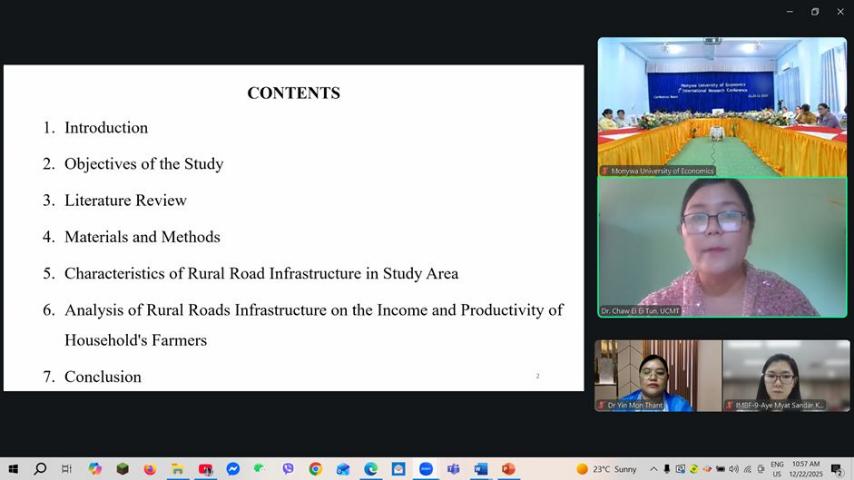Select the Zoom app icon in taskbar
The width and height of the screenshot is (854, 480).
click(x=426, y=469)
